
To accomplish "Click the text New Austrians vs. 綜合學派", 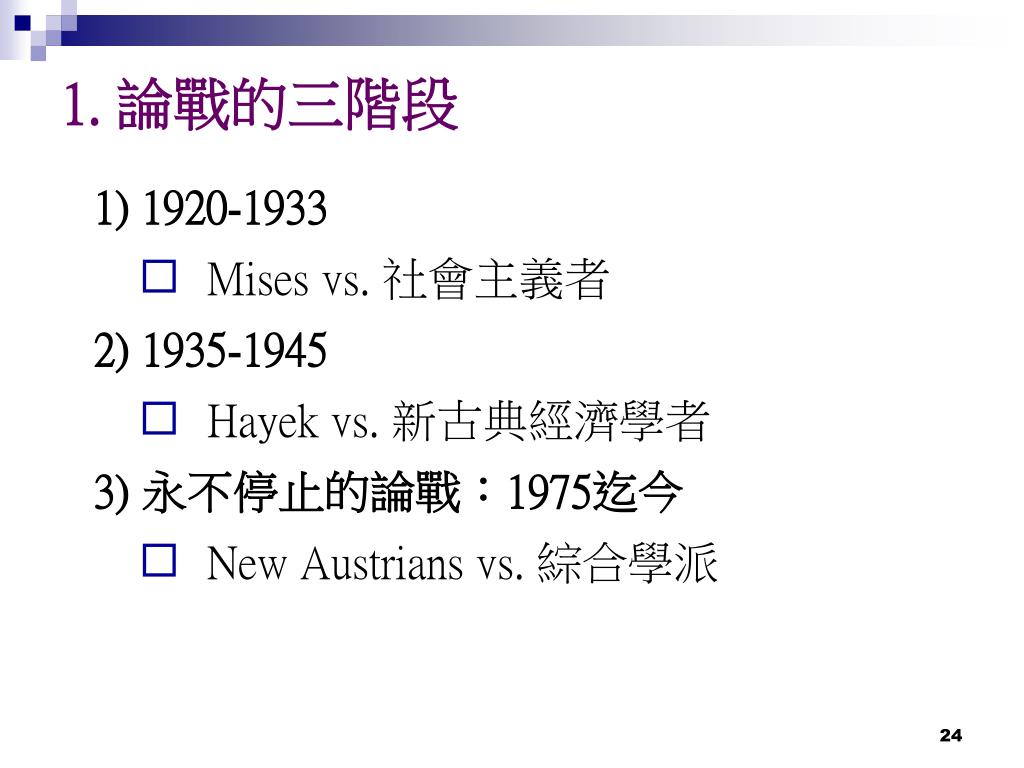I will pyautogui.click(x=463, y=563).
